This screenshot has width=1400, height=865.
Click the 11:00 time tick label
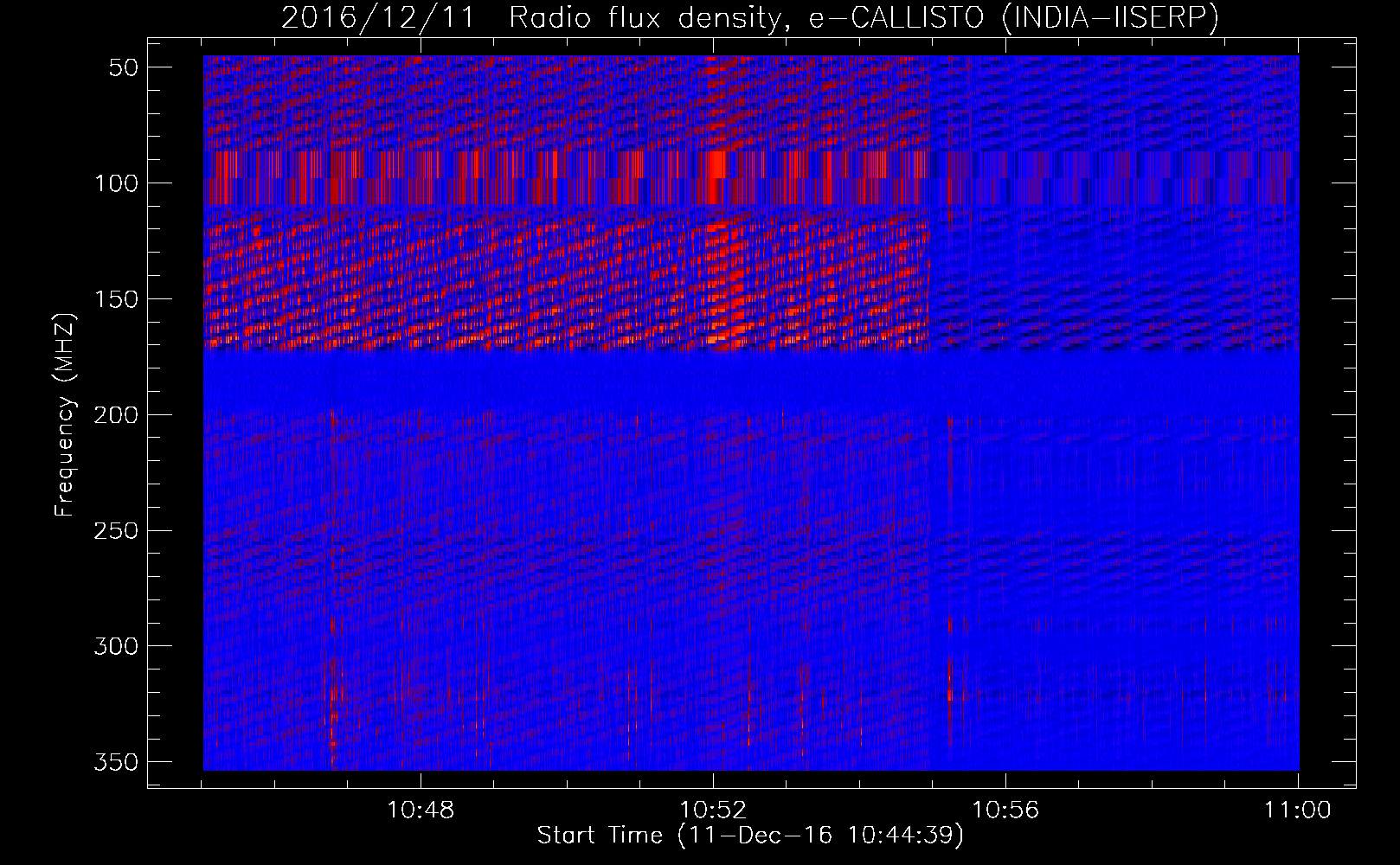click(x=1297, y=811)
